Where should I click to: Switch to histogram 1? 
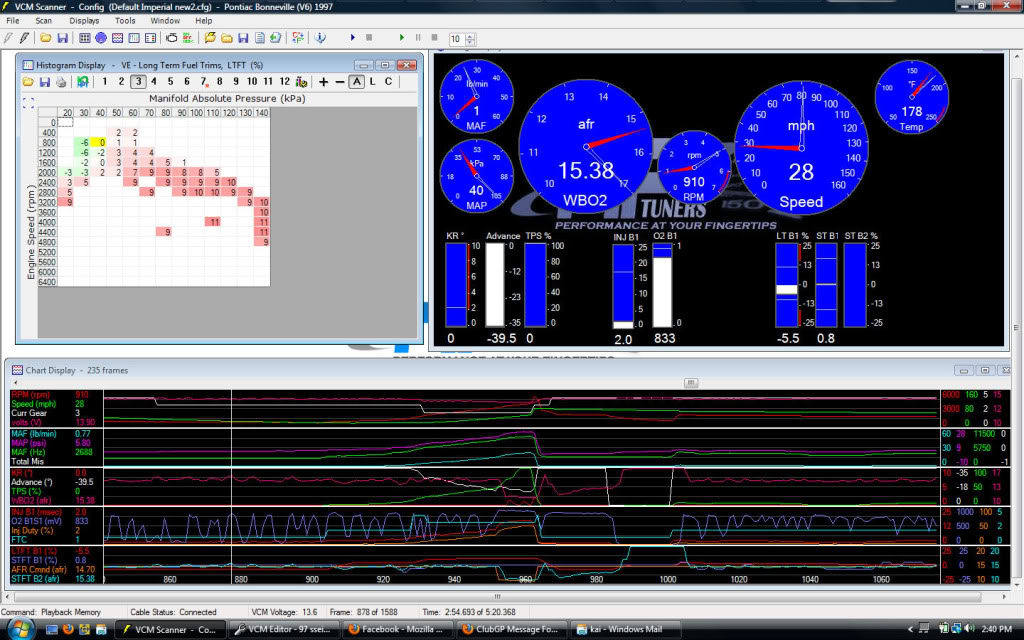coord(104,82)
